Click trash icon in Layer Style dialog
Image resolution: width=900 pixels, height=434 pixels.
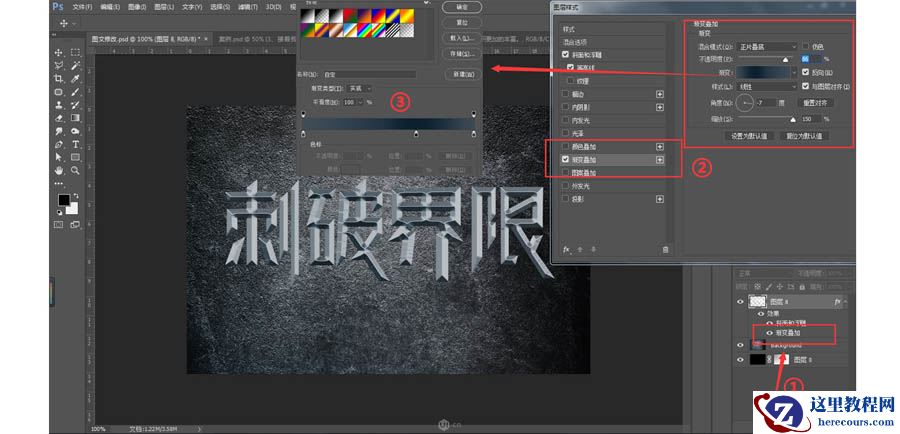coord(665,249)
